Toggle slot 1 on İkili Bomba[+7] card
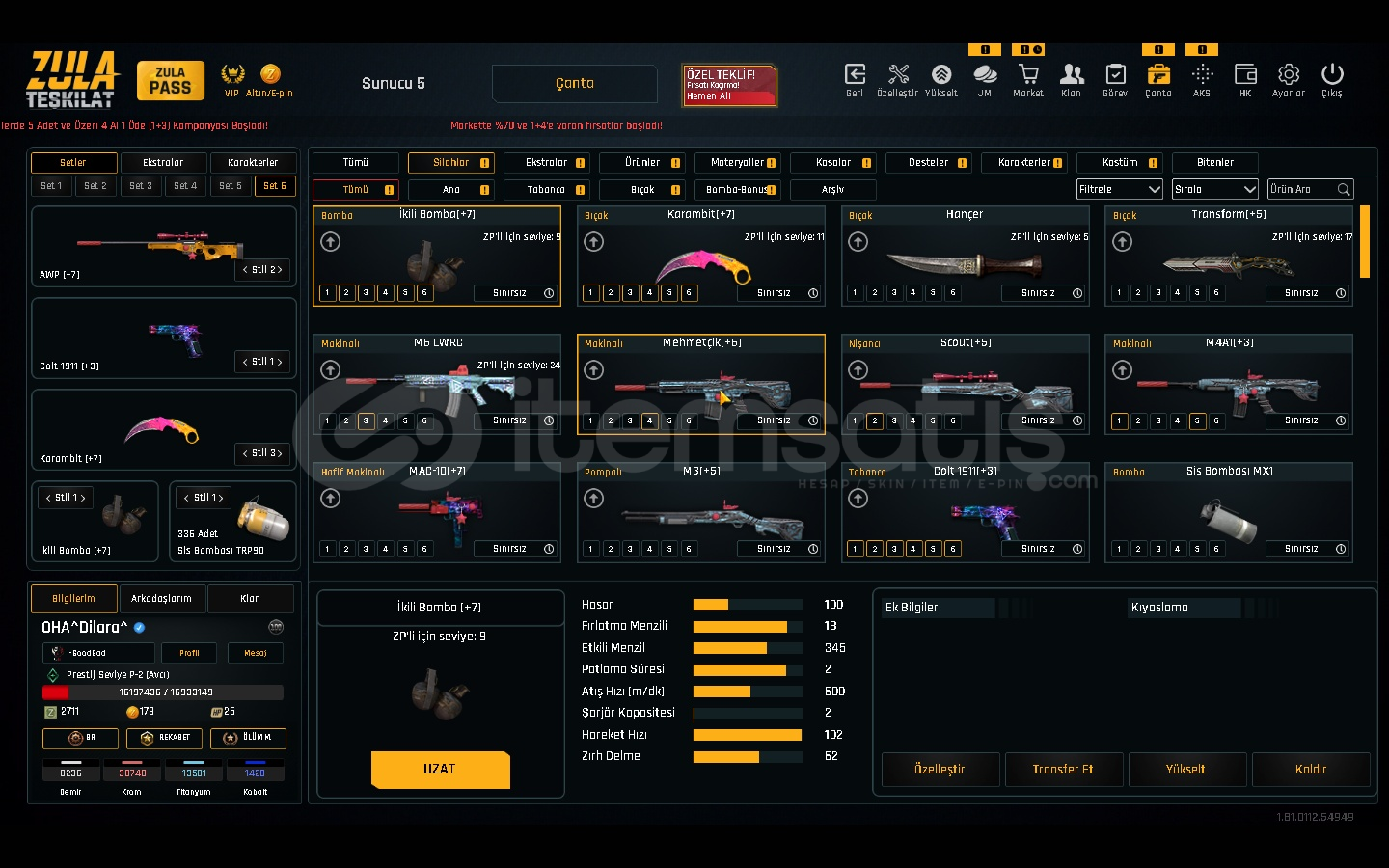1389x868 pixels. pos(328,293)
